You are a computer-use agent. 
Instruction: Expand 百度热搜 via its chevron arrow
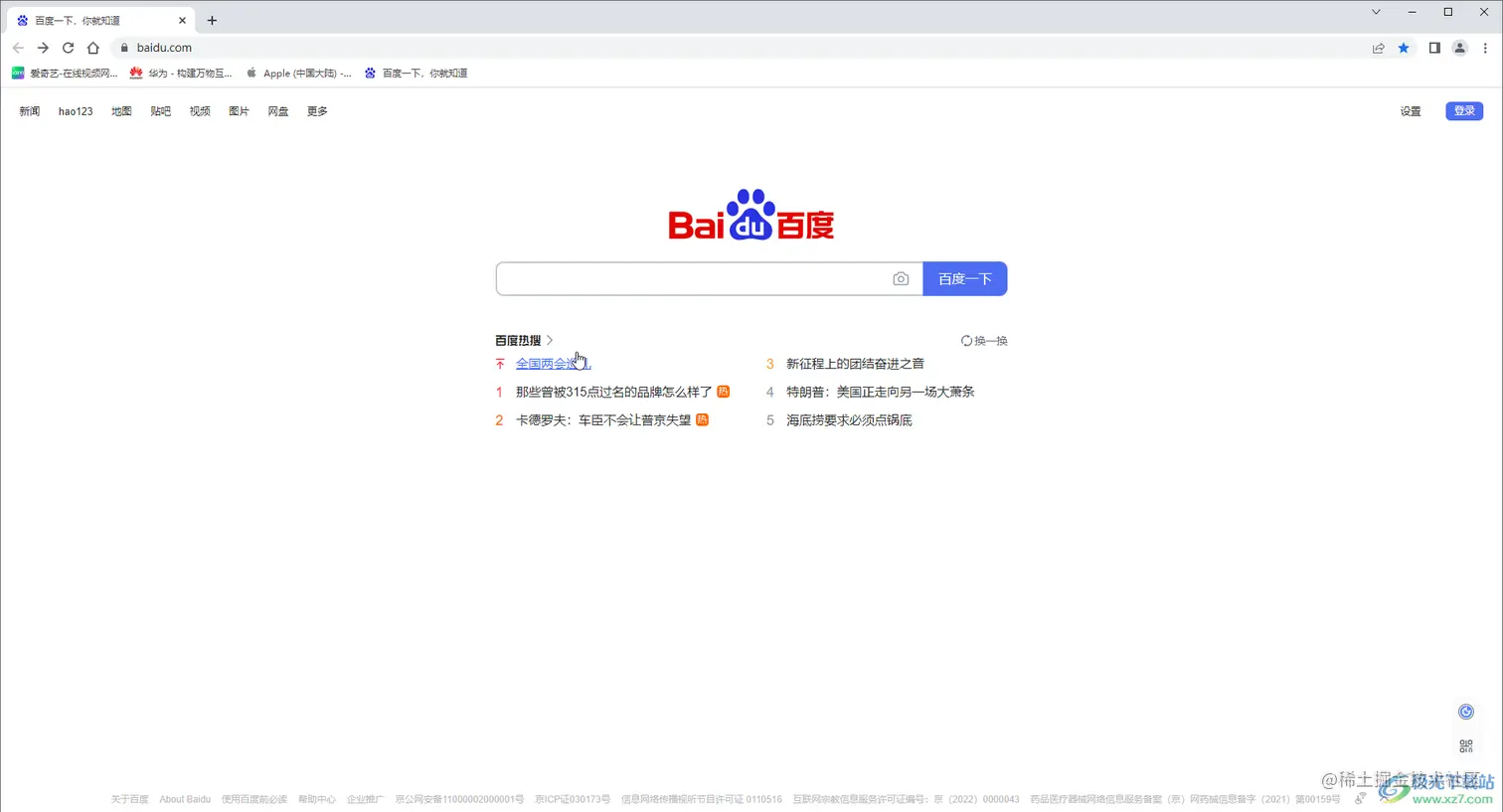pos(552,340)
